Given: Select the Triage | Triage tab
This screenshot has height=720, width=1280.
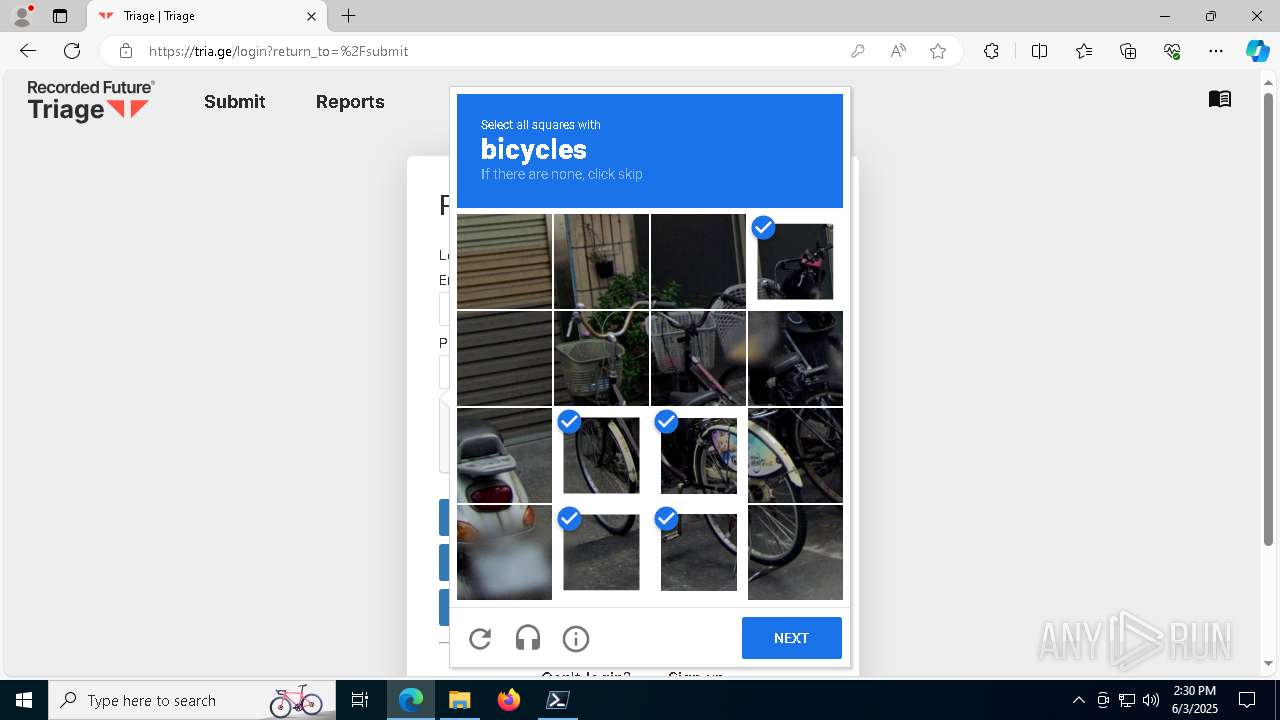Looking at the screenshot, I should [x=207, y=16].
